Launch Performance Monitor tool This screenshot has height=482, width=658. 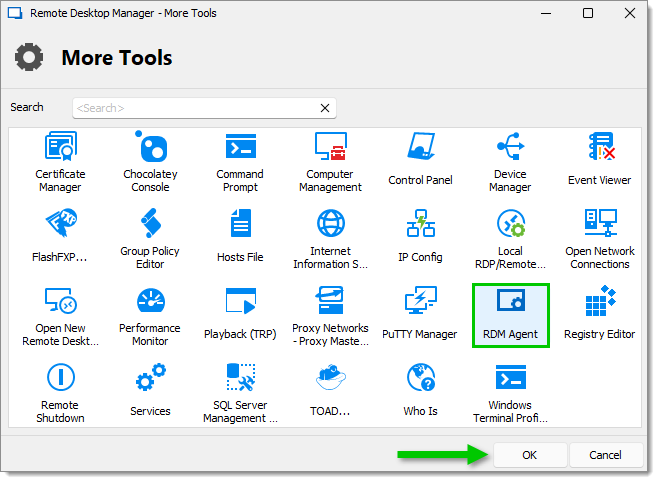(x=150, y=315)
